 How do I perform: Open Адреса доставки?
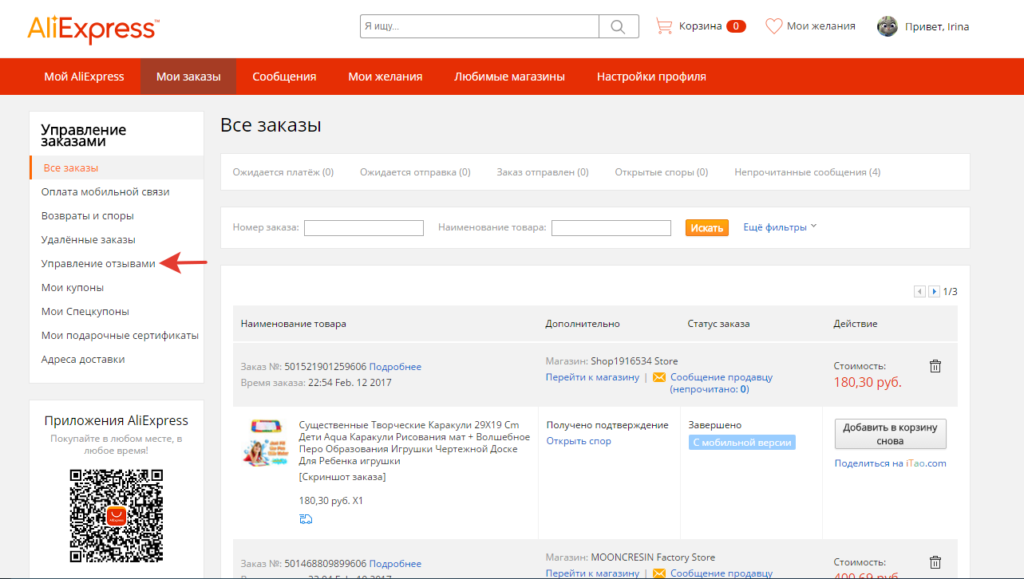(x=83, y=359)
